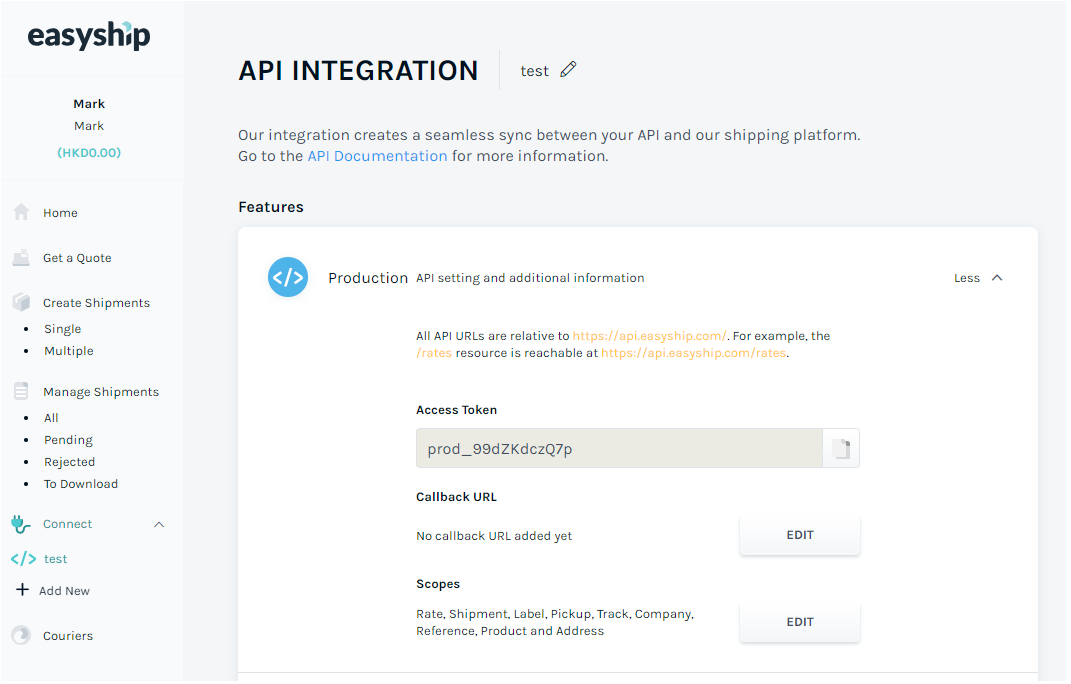Click the API INTEGRATION heading

coord(358,71)
